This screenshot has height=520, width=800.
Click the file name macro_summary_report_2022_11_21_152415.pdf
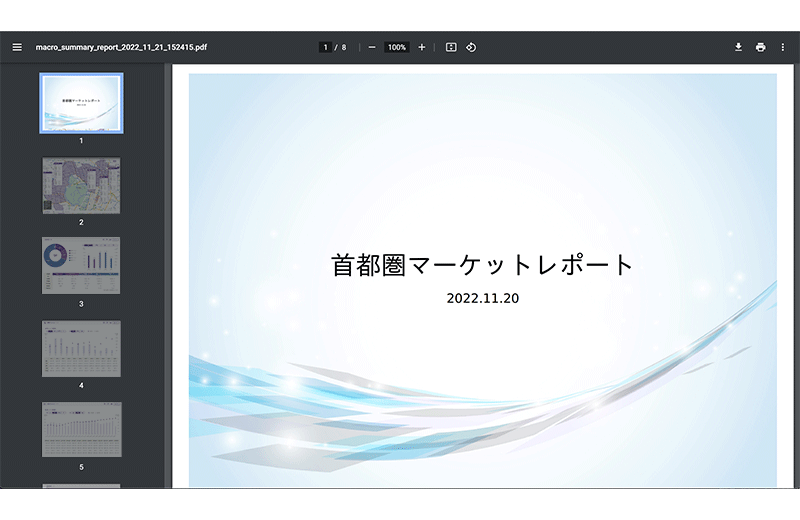point(121,47)
